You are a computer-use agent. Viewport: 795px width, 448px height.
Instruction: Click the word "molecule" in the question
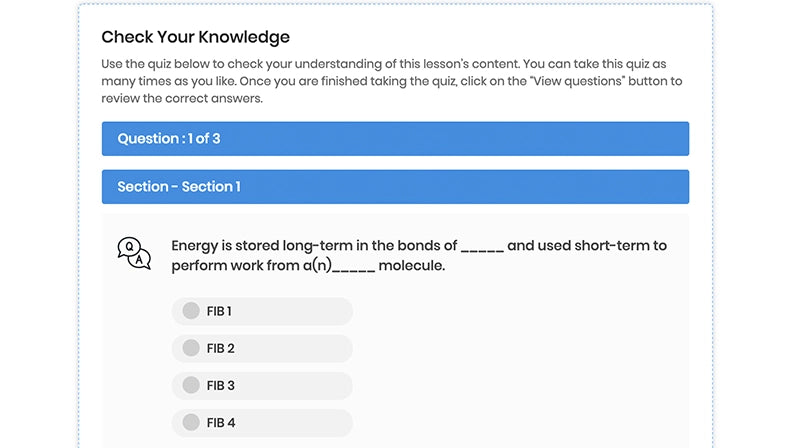point(411,266)
